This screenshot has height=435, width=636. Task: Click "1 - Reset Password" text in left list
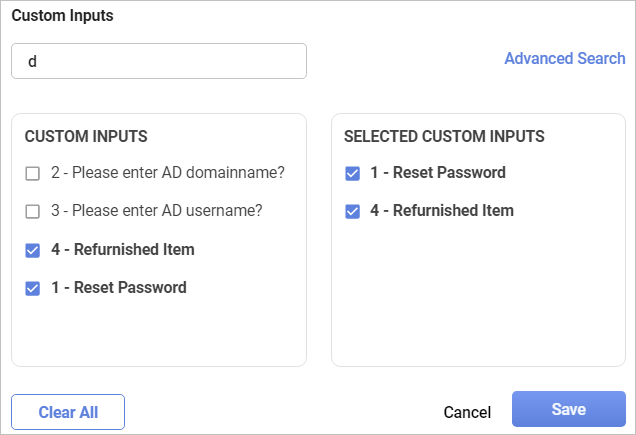coord(119,288)
